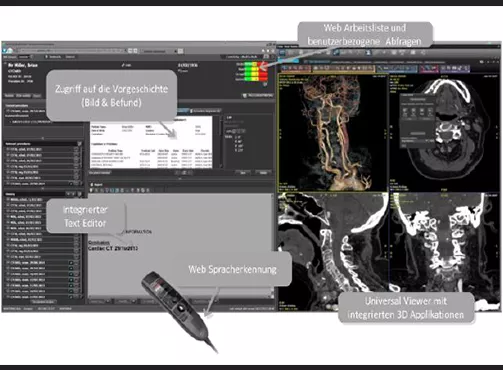
Task: Select the 3D volume-rendered vessel viewport
Action: [333, 132]
